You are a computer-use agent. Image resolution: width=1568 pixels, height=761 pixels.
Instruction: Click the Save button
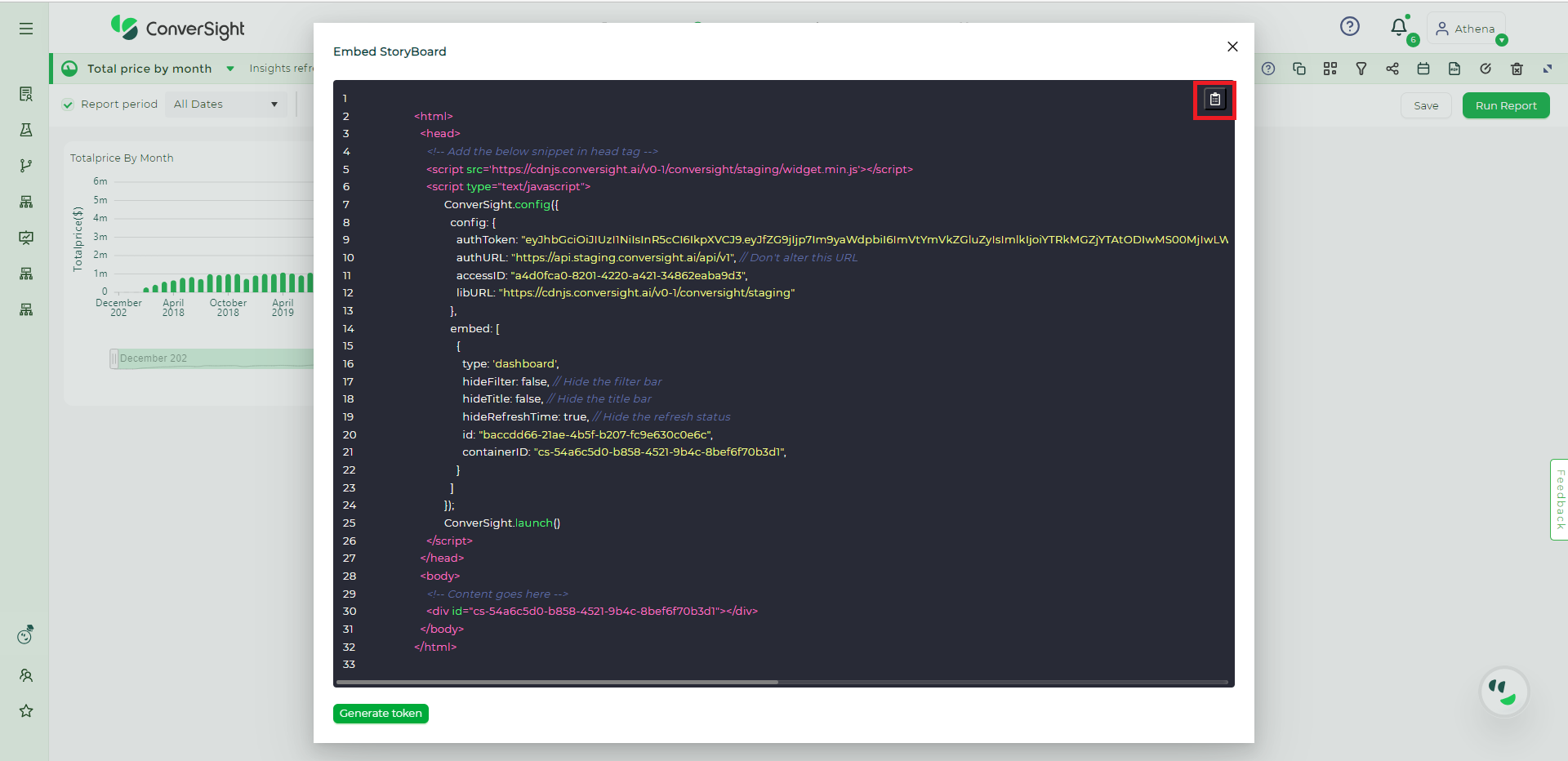[1426, 105]
